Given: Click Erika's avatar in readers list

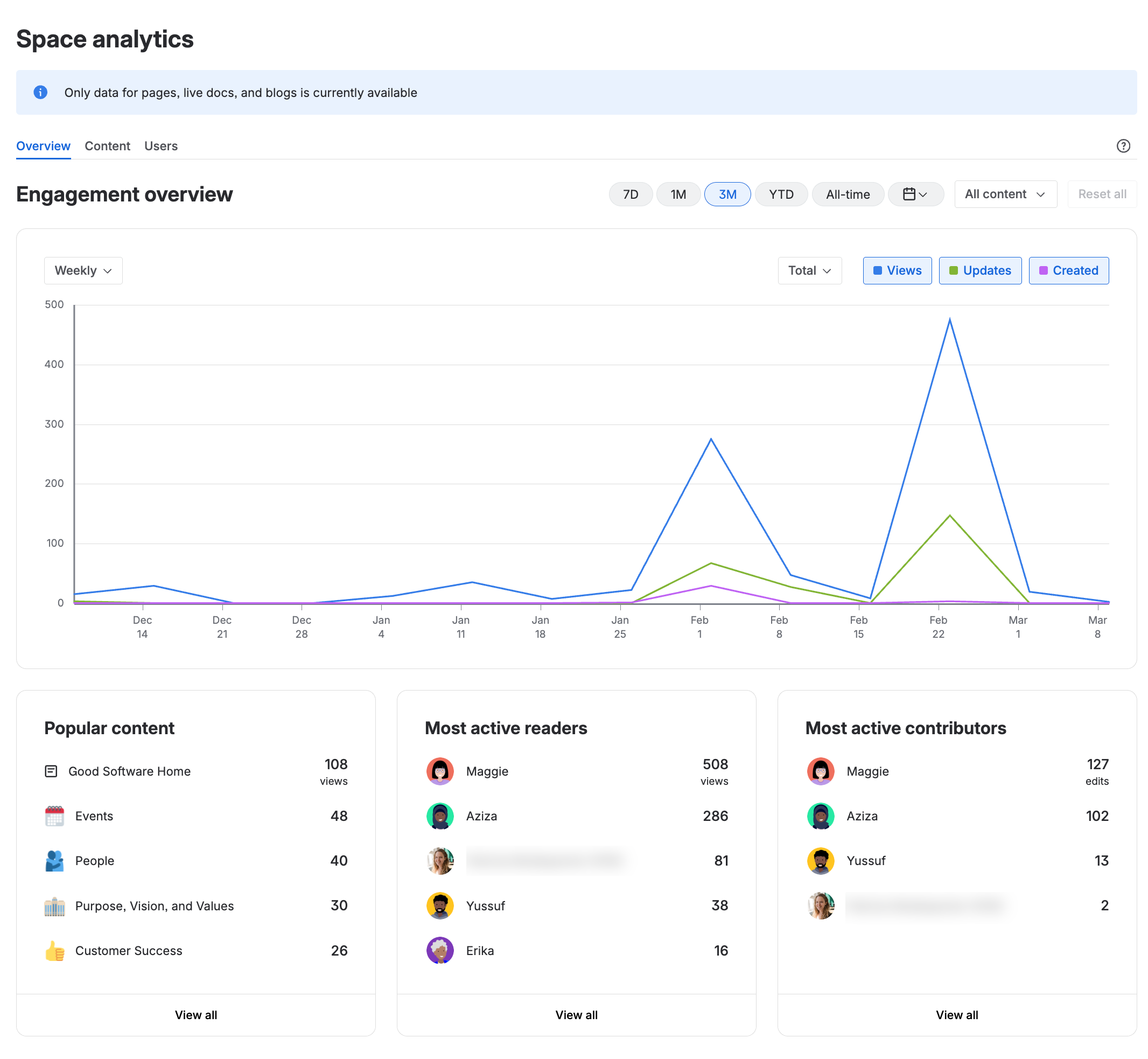Looking at the screenshot, I should [x=440, y=950].
